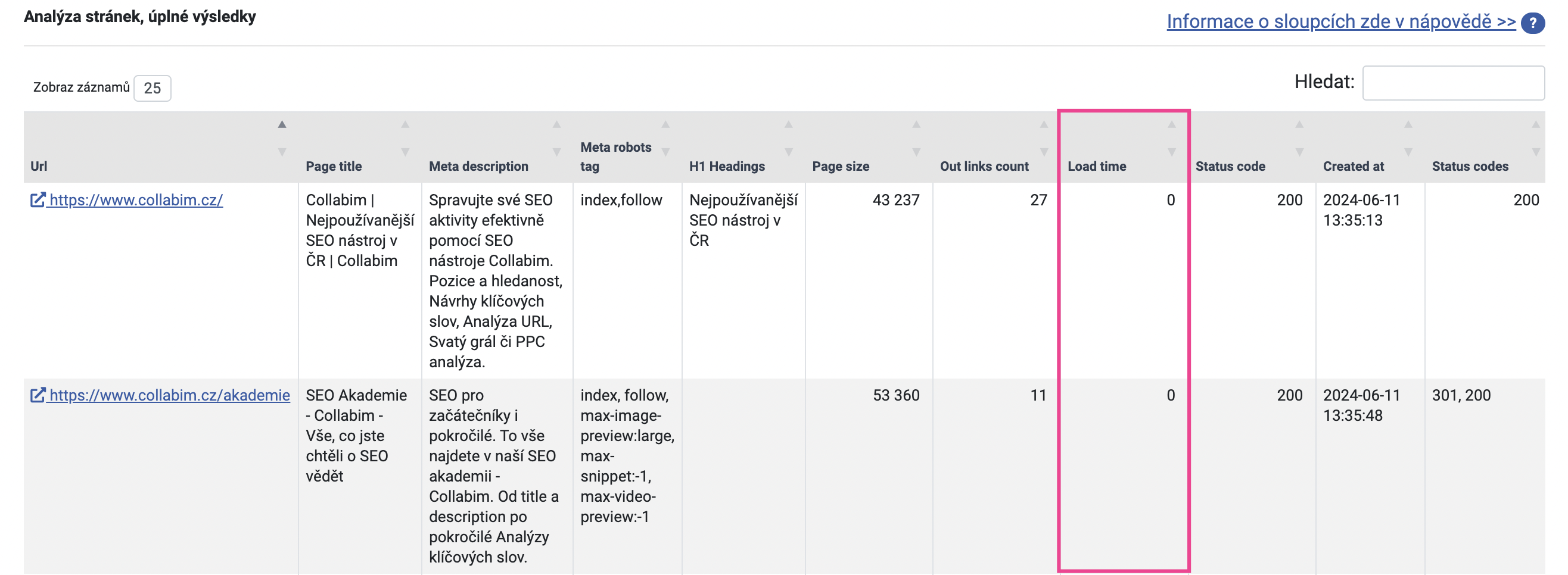Click ascending arrow in H1 Headings column
The width and height of the screenshot is (1568, 575).
[788, 124]
